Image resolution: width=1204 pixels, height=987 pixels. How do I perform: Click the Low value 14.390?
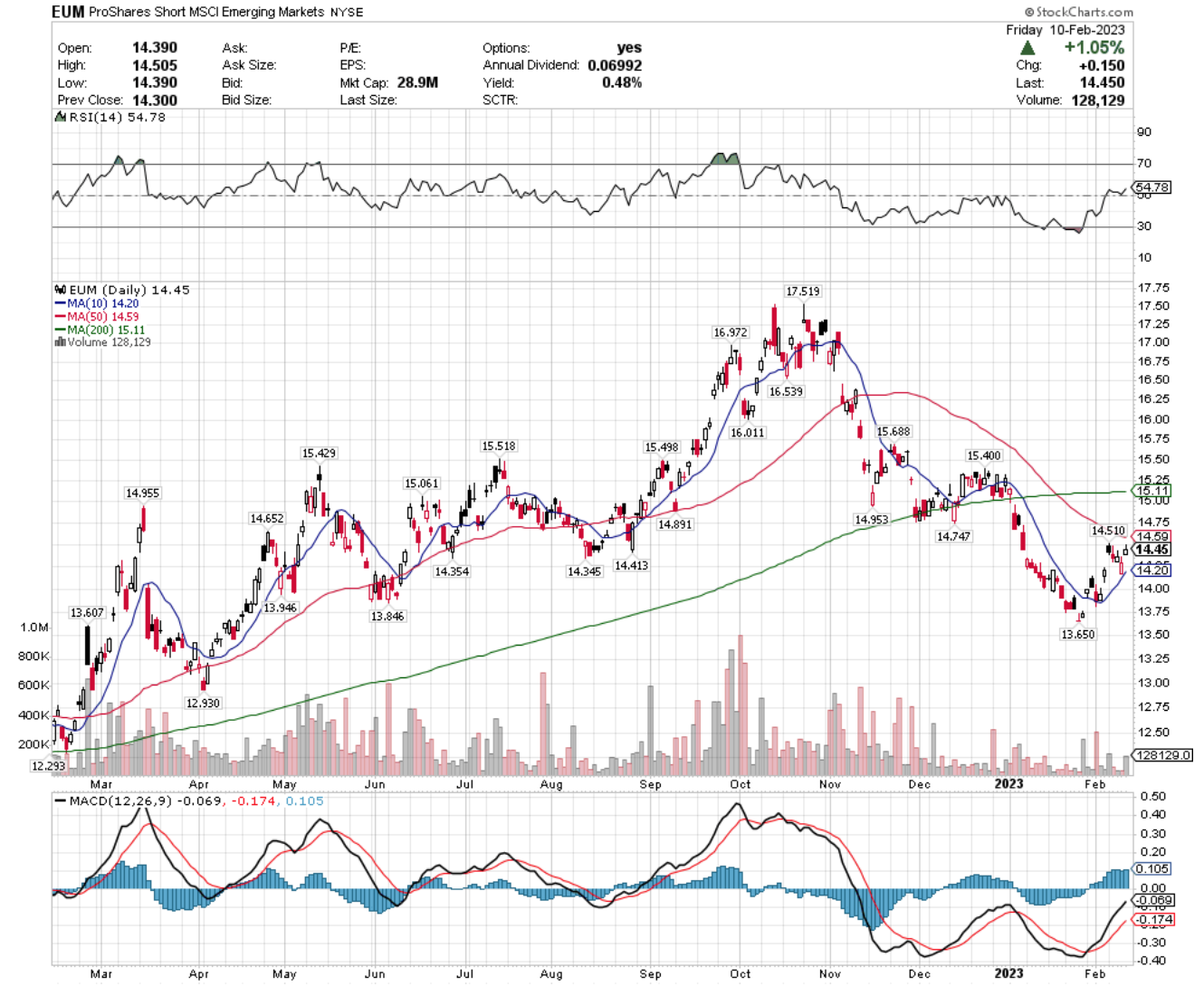(155, 82)
